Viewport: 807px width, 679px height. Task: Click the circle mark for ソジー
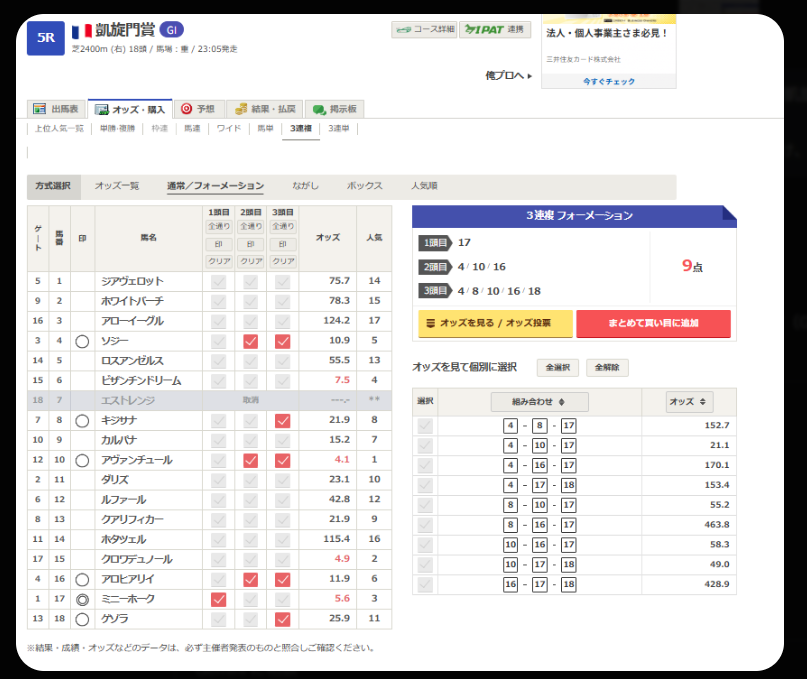point(82,341)
